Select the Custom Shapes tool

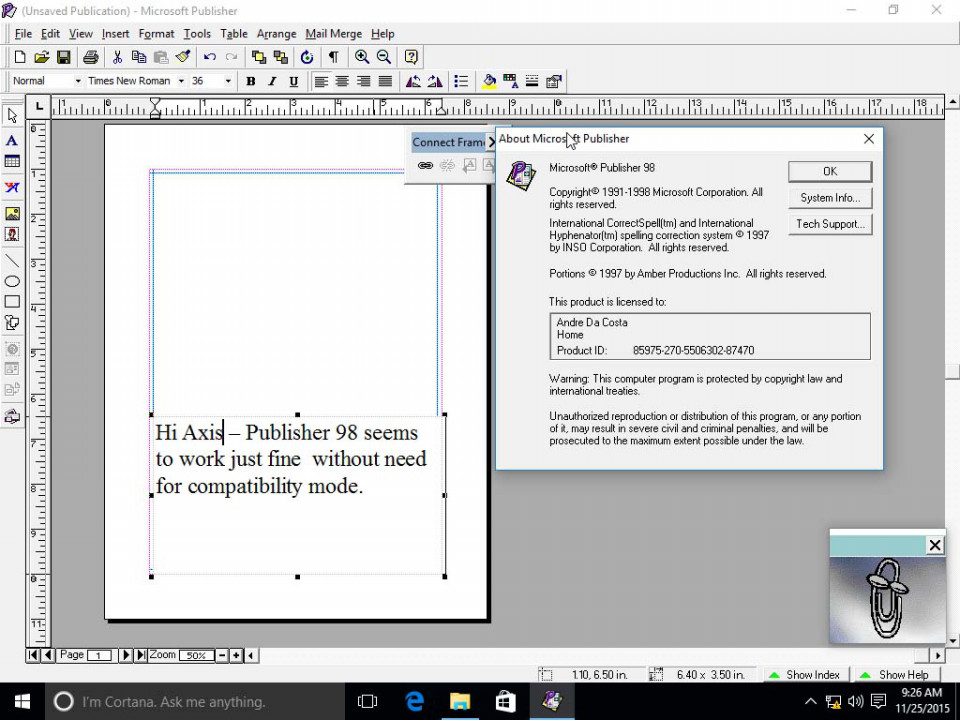[12, 323]
